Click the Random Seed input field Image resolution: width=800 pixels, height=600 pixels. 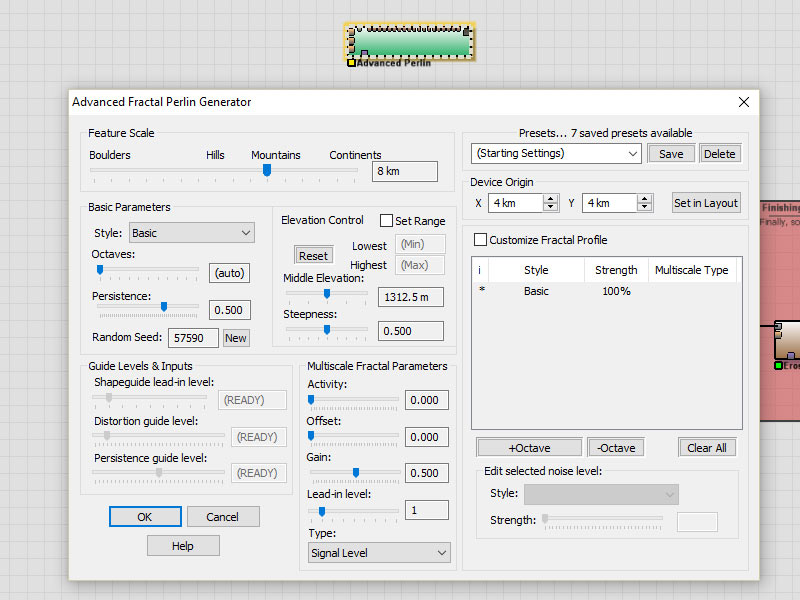[193, 338]
